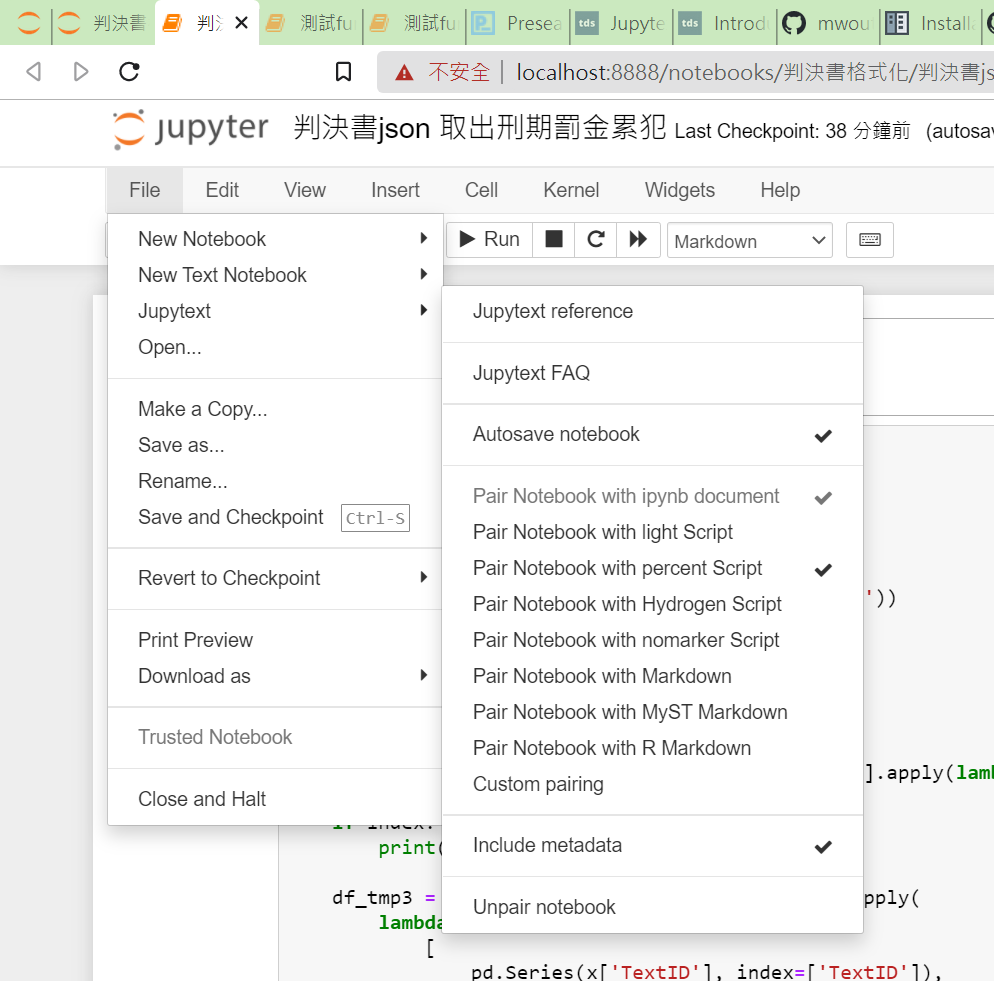
Task: Open the command palette keyboard icon
Action: coord(869,240)
